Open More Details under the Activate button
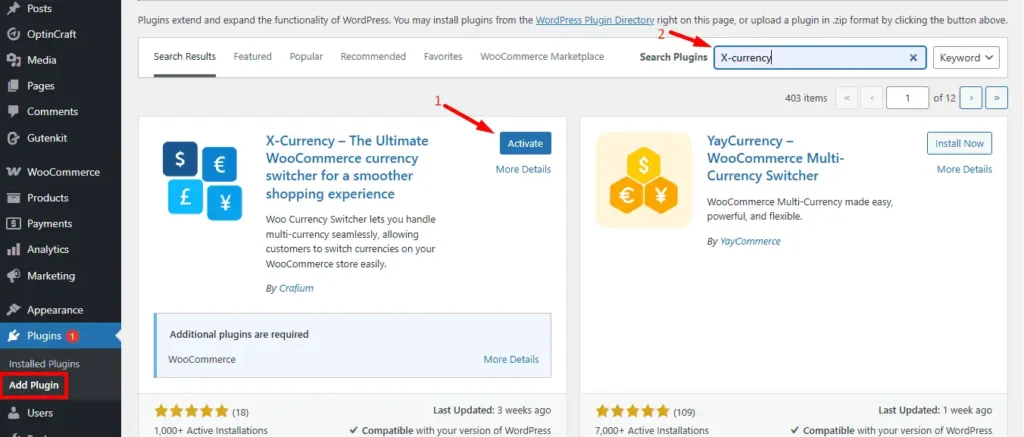1024x437 pixels. (x=523, y=169)
